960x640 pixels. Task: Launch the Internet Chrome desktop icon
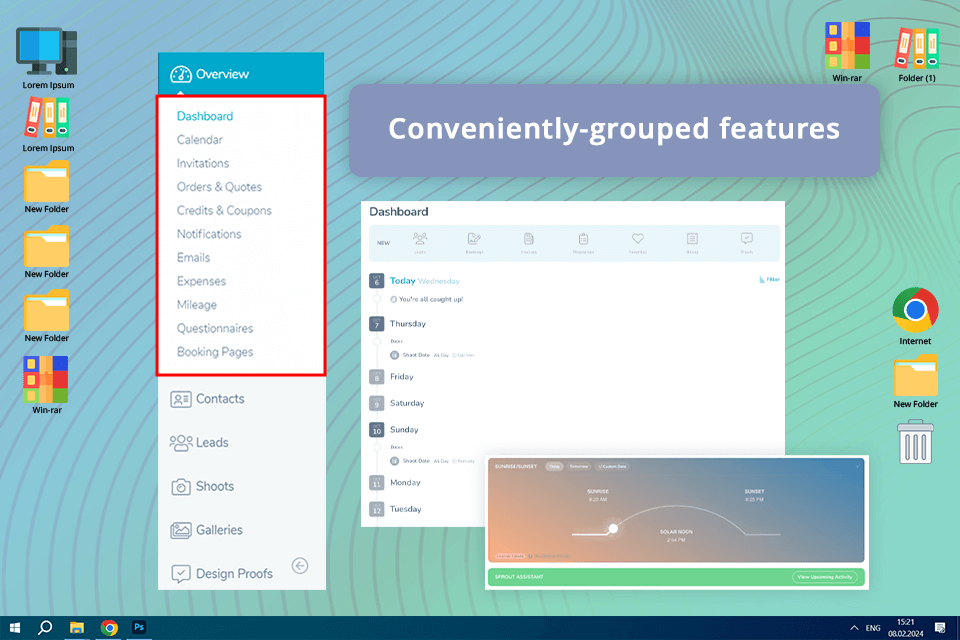(915, 317)
